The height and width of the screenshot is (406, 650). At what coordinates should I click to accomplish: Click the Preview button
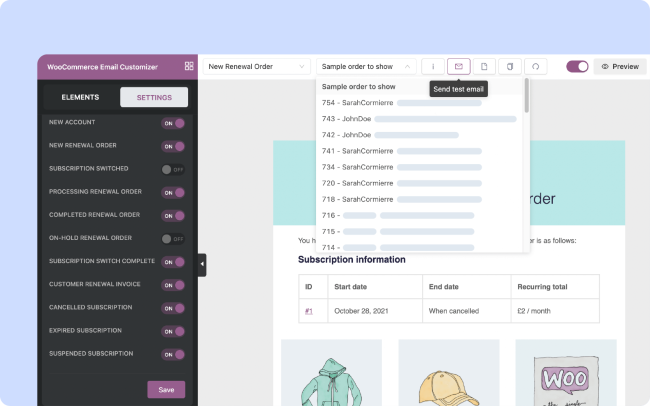click(x=620, y=66)
